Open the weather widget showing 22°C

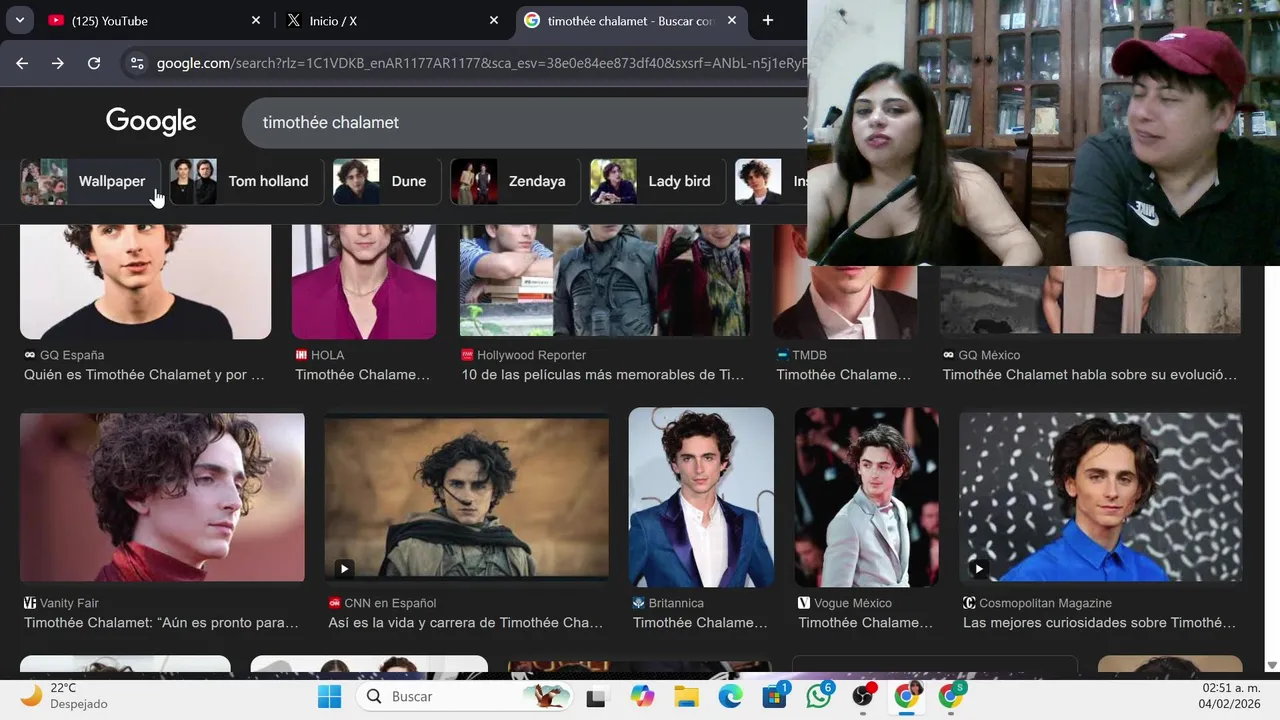point(66,696)
